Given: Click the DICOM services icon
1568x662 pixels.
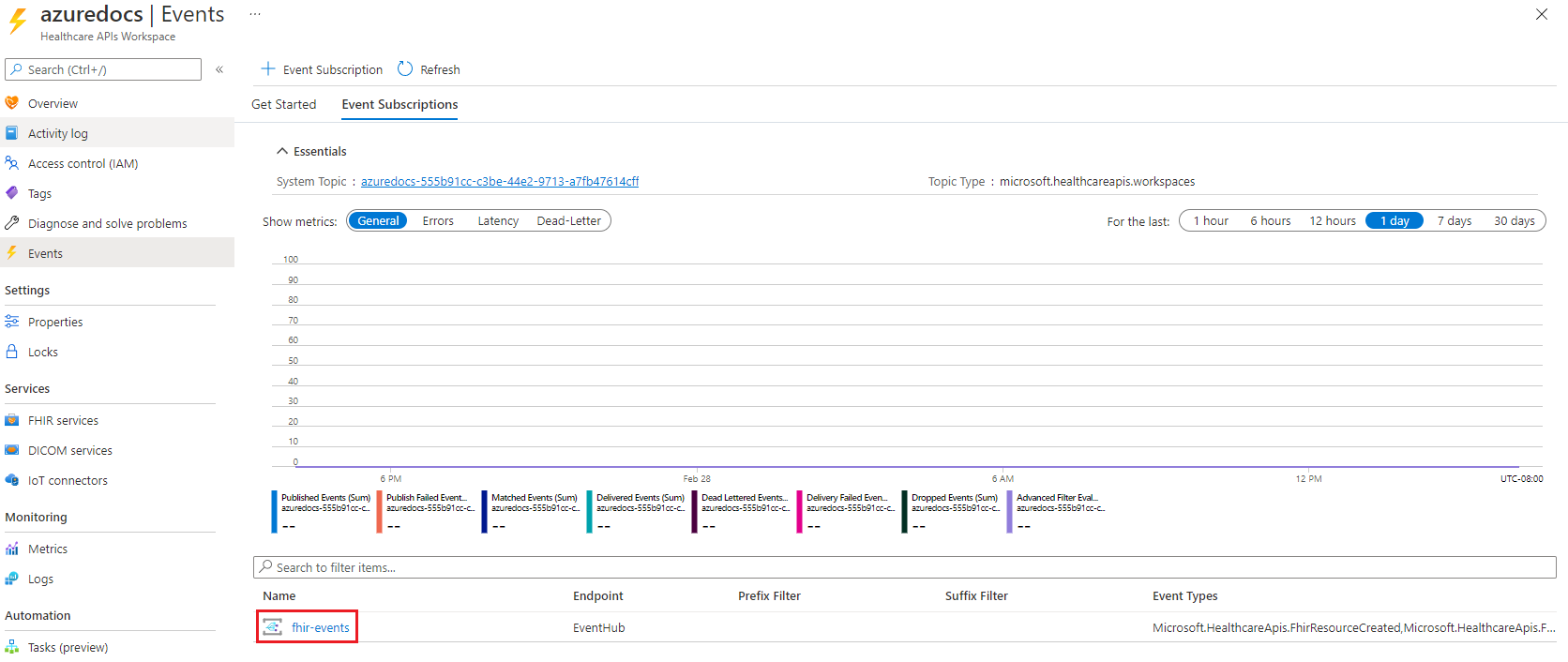Looking at the screenshot, I should coord(12,450).
